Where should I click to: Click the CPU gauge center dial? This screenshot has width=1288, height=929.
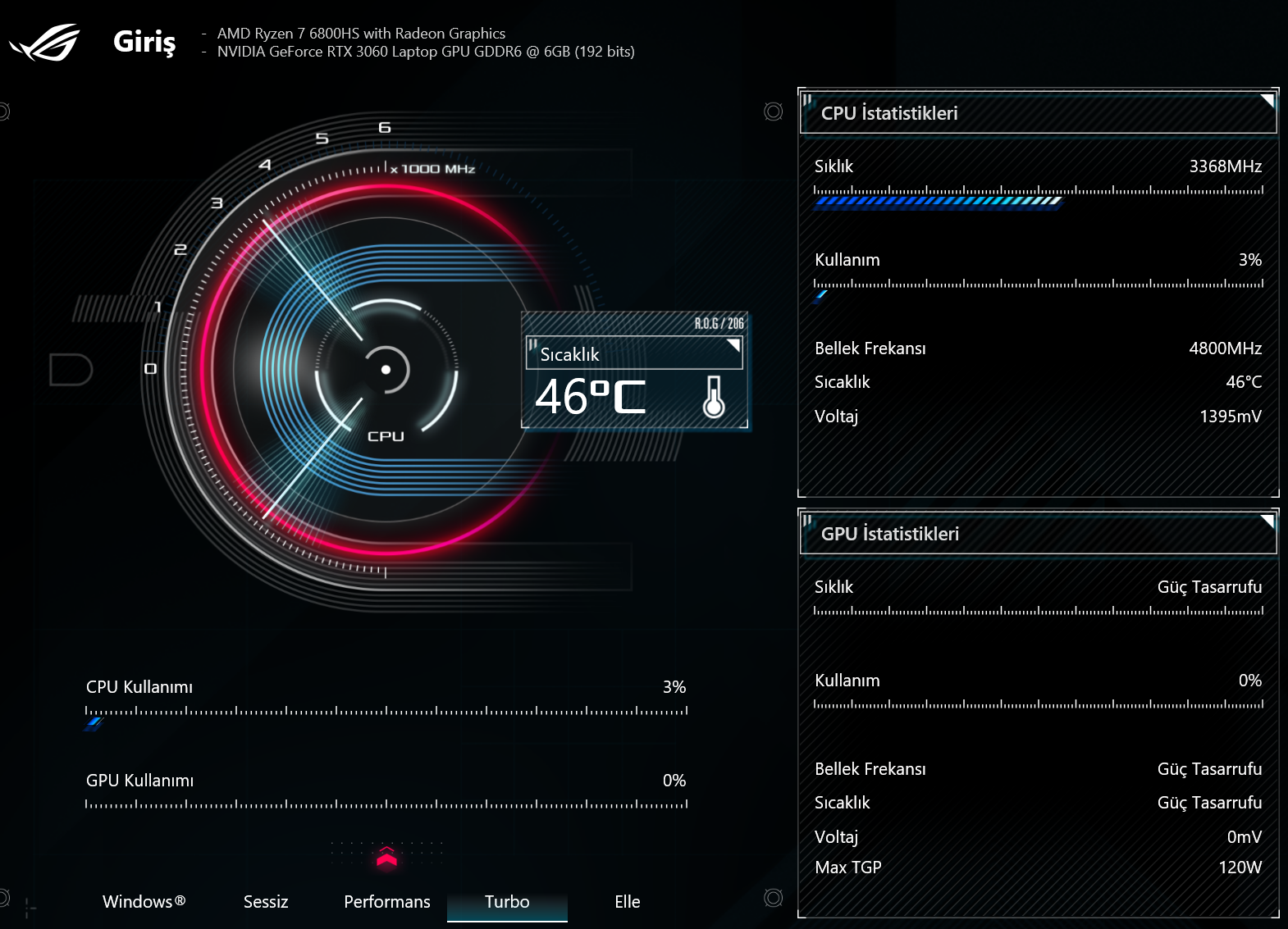tap(386, 370)
